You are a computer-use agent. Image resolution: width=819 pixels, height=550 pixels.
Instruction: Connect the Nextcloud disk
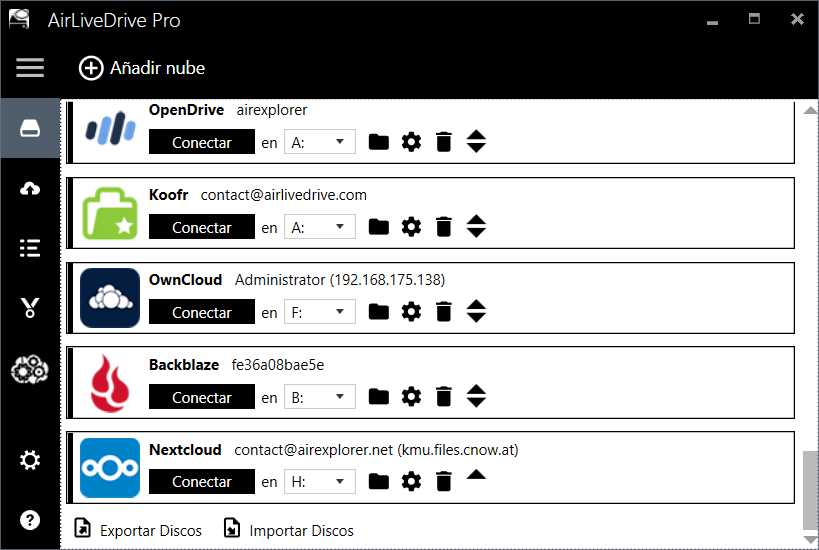point(202,482)
